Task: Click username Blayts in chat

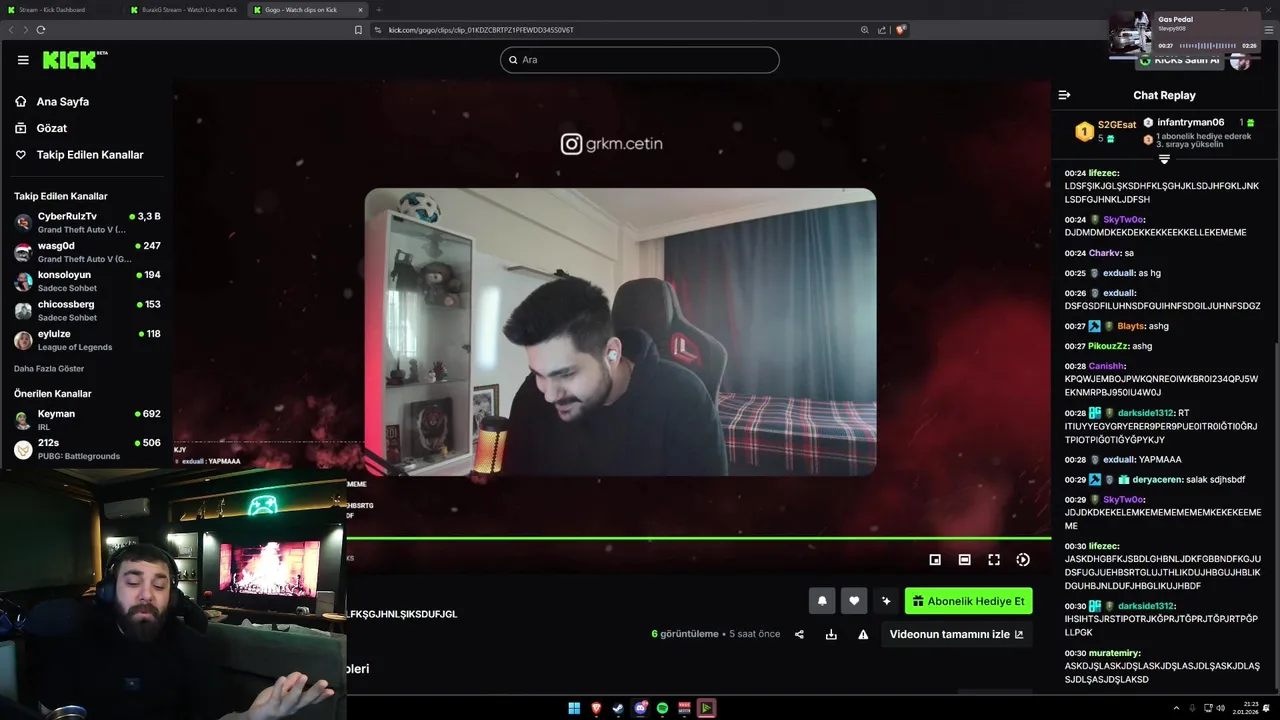Action: coord(1130,326)
